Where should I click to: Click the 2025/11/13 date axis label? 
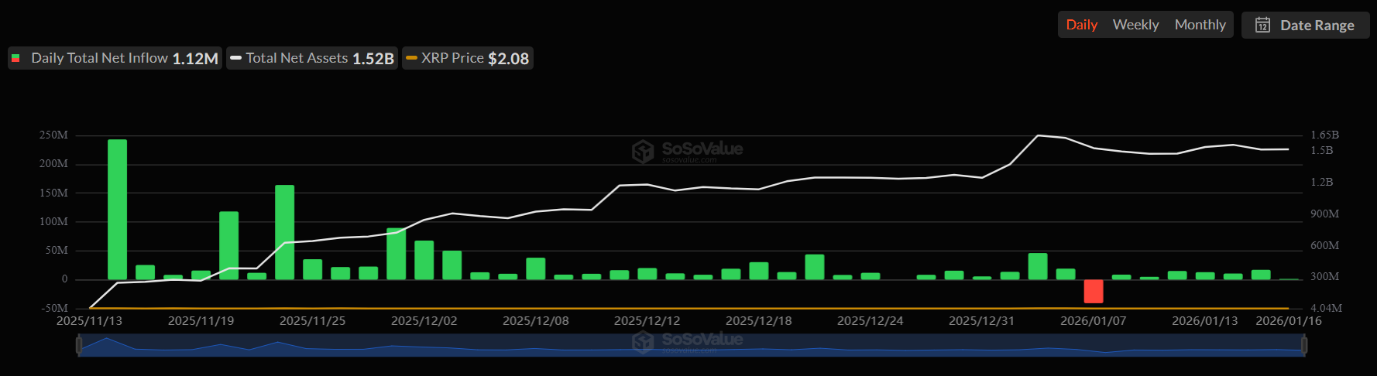pyautogui.click(x=89, y=321)
